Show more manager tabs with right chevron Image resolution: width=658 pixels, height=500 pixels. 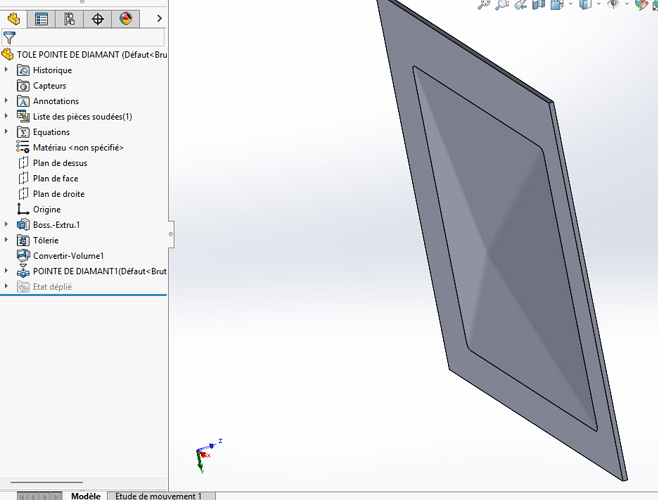tap(159, 18)
